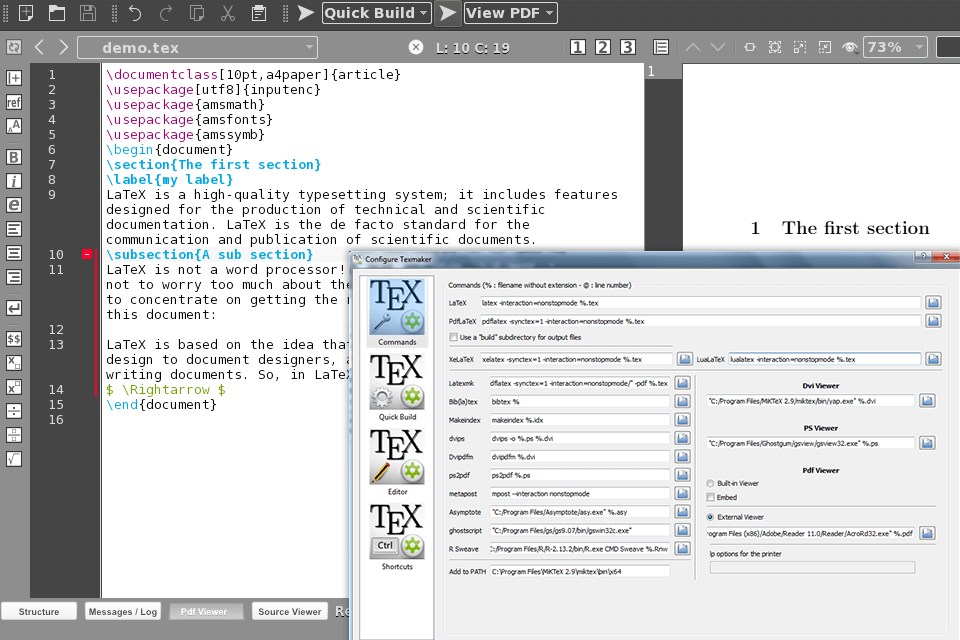Browse for the external Pdf Viewer executable
Viewport: 960px width, 640px height.
pos(927,533)
